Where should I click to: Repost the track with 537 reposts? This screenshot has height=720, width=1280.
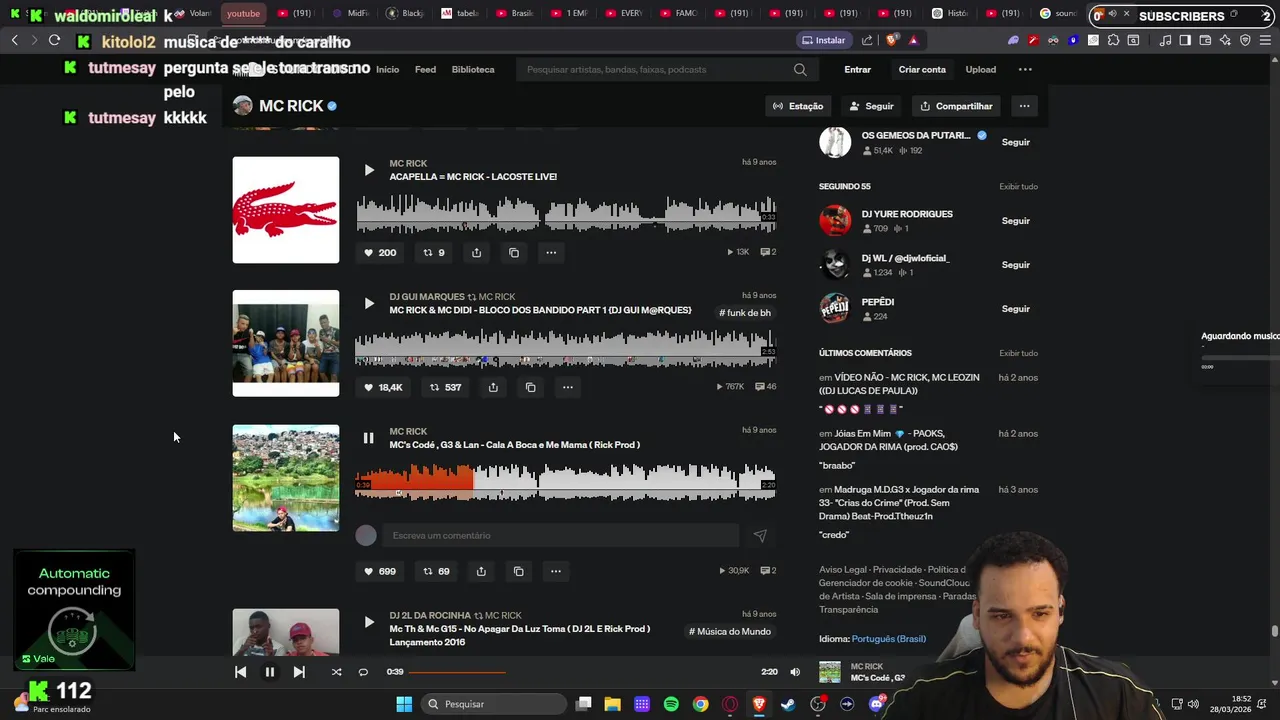tap(446, 387)
